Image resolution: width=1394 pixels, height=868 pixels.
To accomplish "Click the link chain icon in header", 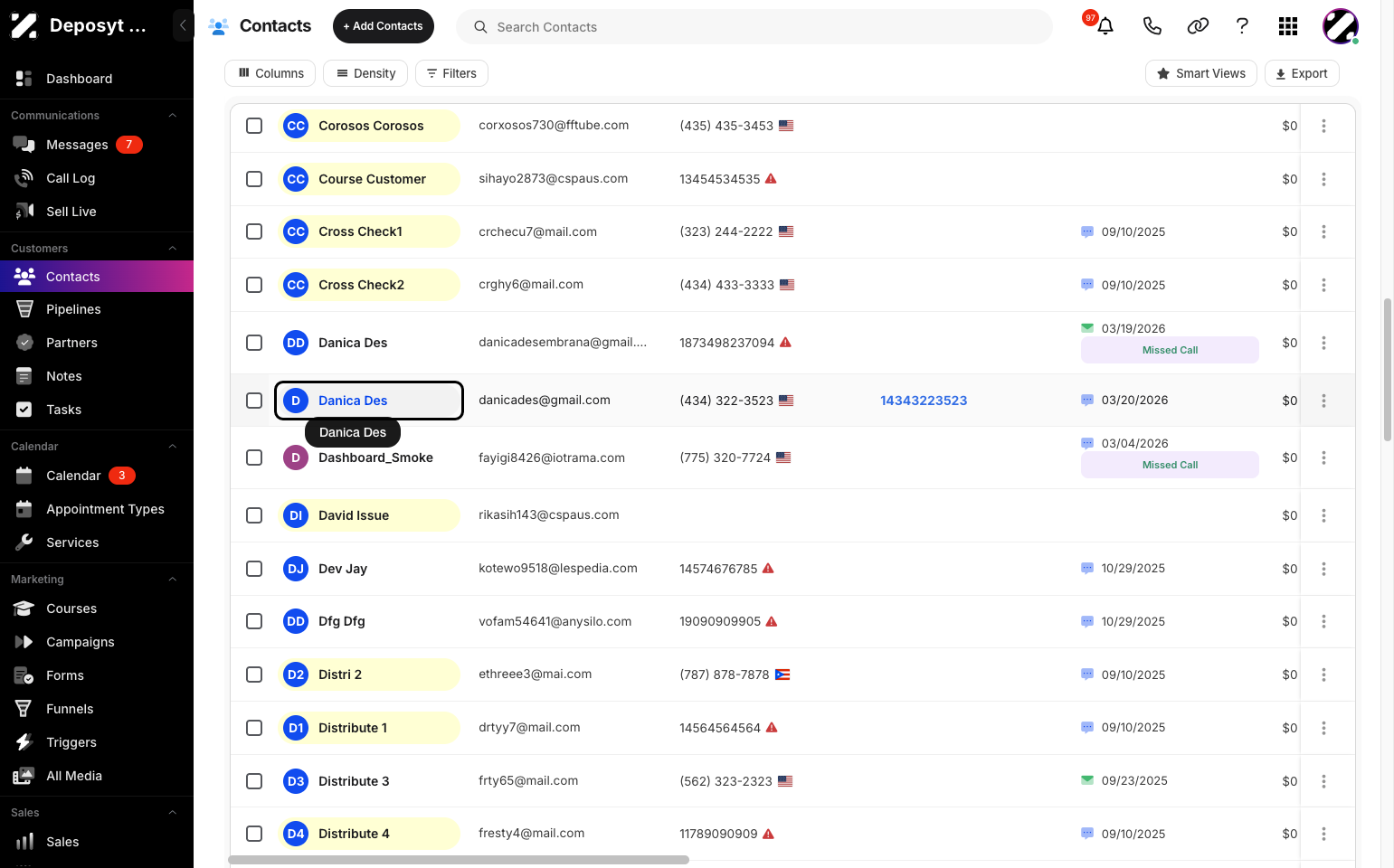I will click(1198, 26).
